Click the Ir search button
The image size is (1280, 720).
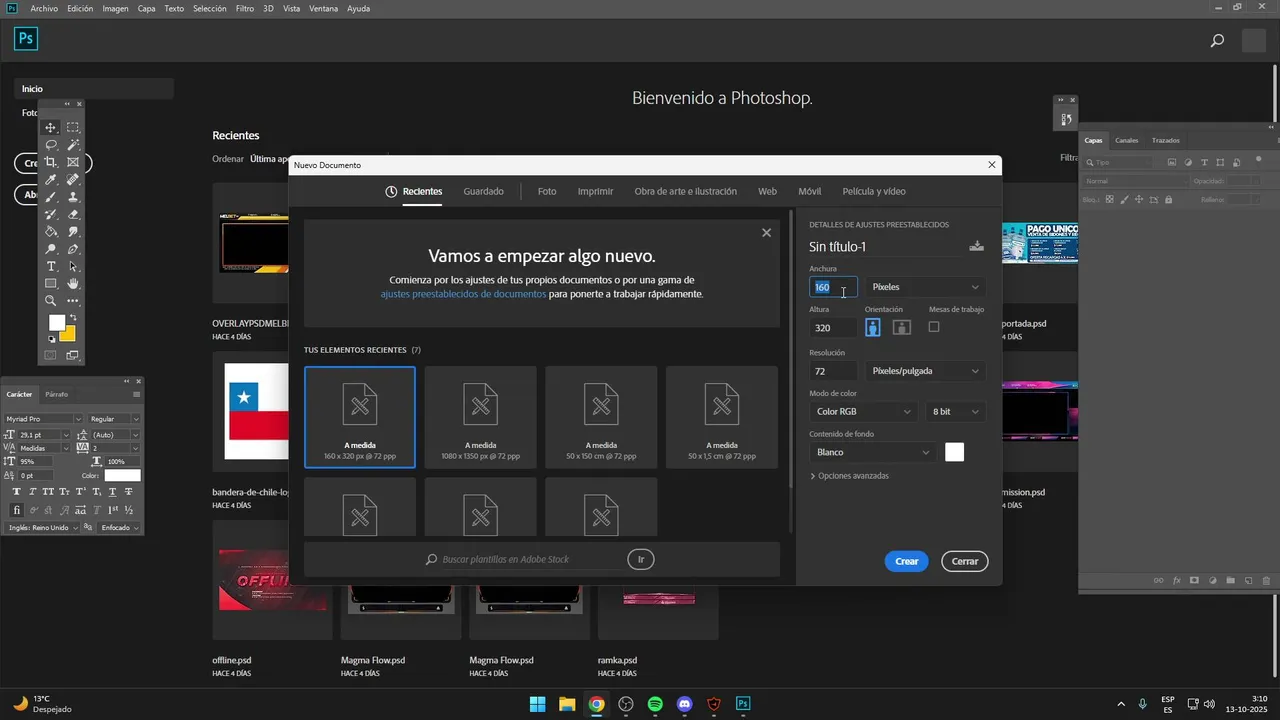[641, 559]
